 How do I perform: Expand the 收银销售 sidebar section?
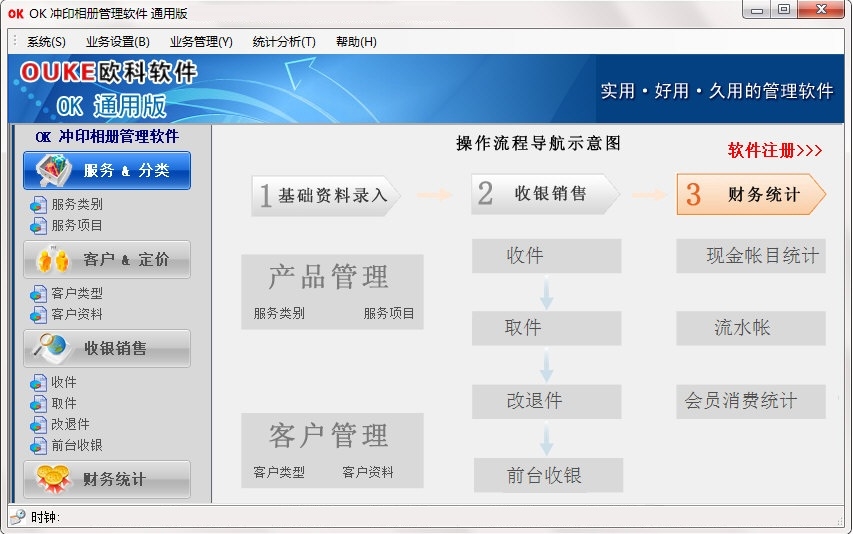pyautogui.click(x=107, y=348)
